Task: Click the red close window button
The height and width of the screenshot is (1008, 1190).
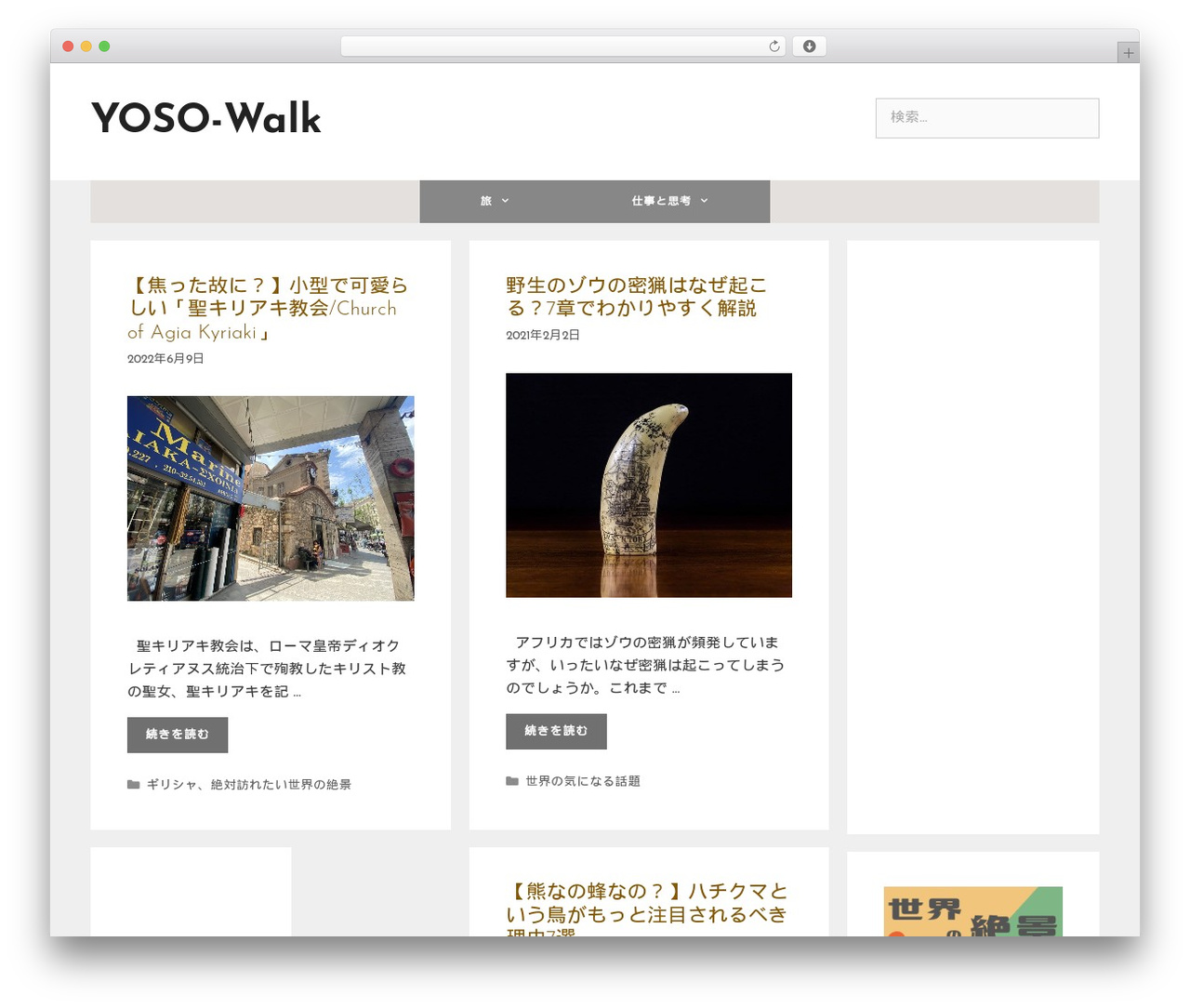Action: pyautogui.click(x=68, y=46)
